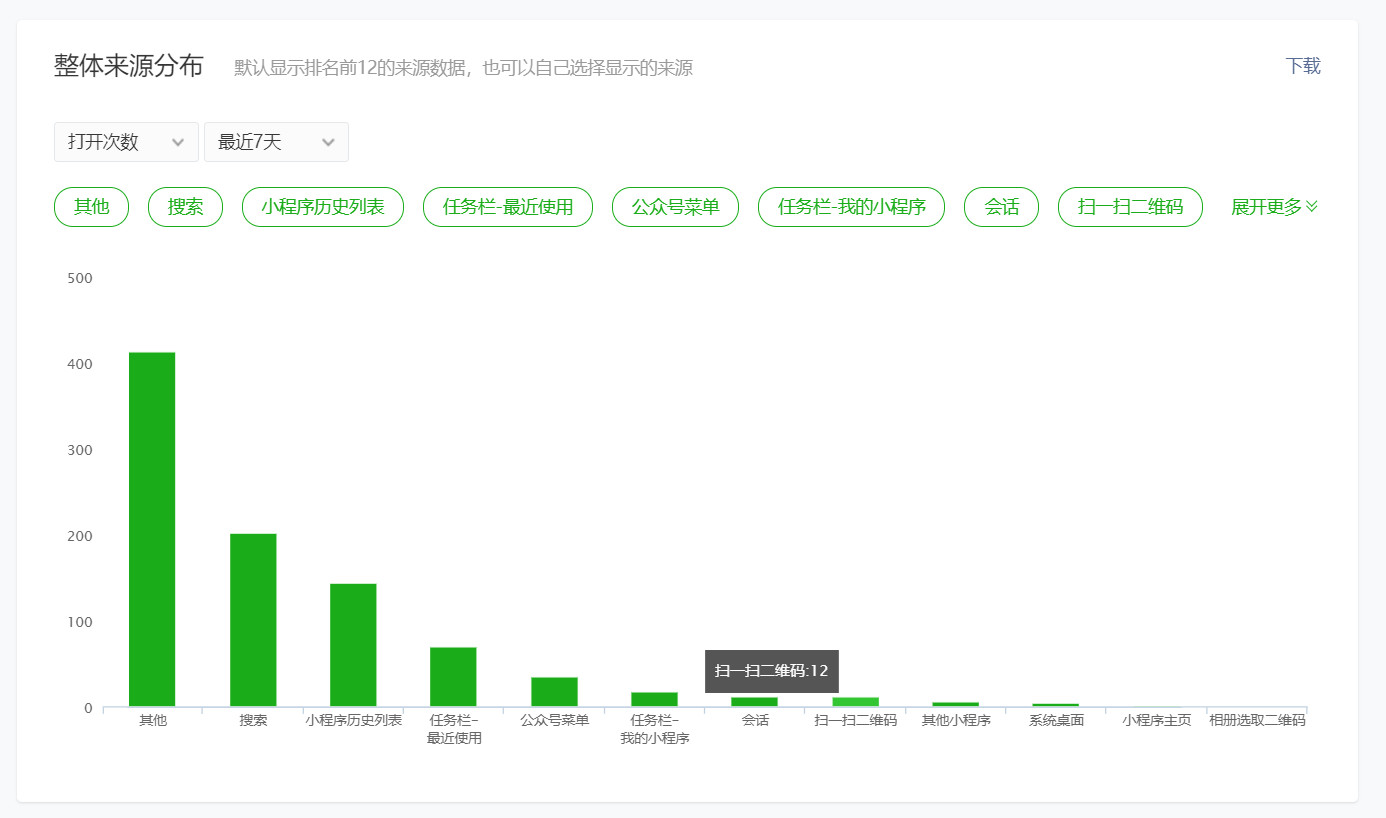Click the 其他 bar in the chart
Screen dimensions: 1386x818
(x=152, y=530)
